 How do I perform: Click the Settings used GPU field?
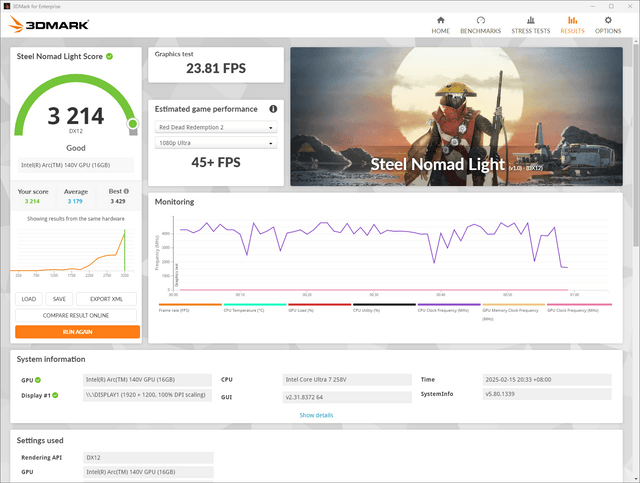[x=148, y=472]
